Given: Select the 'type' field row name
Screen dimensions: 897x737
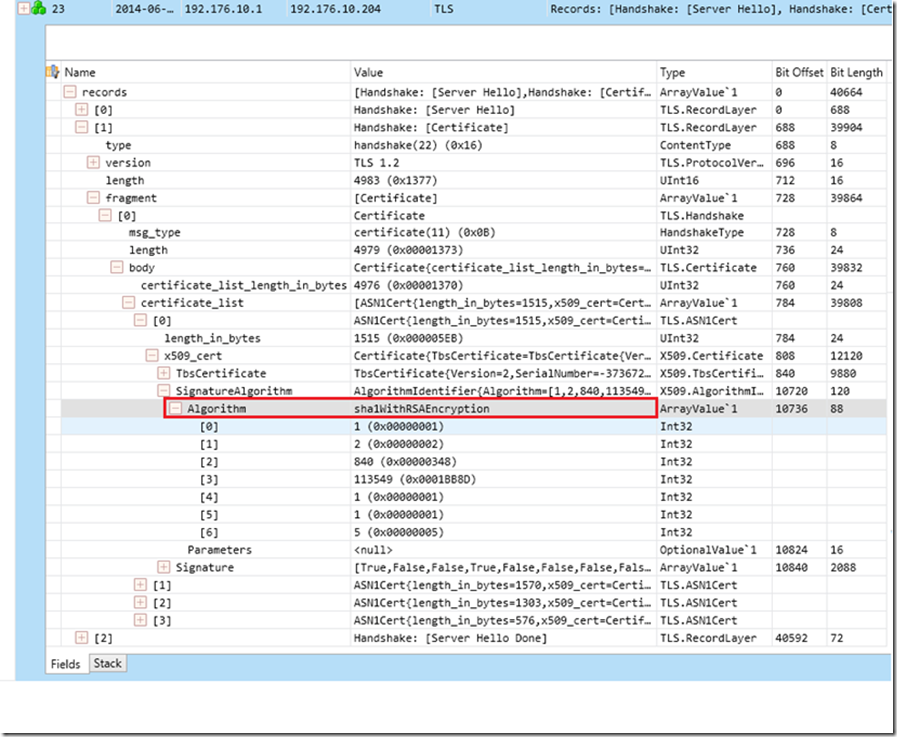Looking at the screenshot, I should click(118, 145).
